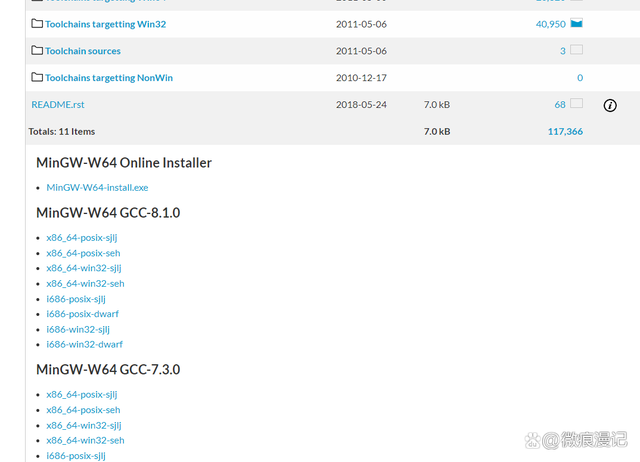Click the stats box beside count 3

pyautogui.click(x=576, y=50)
